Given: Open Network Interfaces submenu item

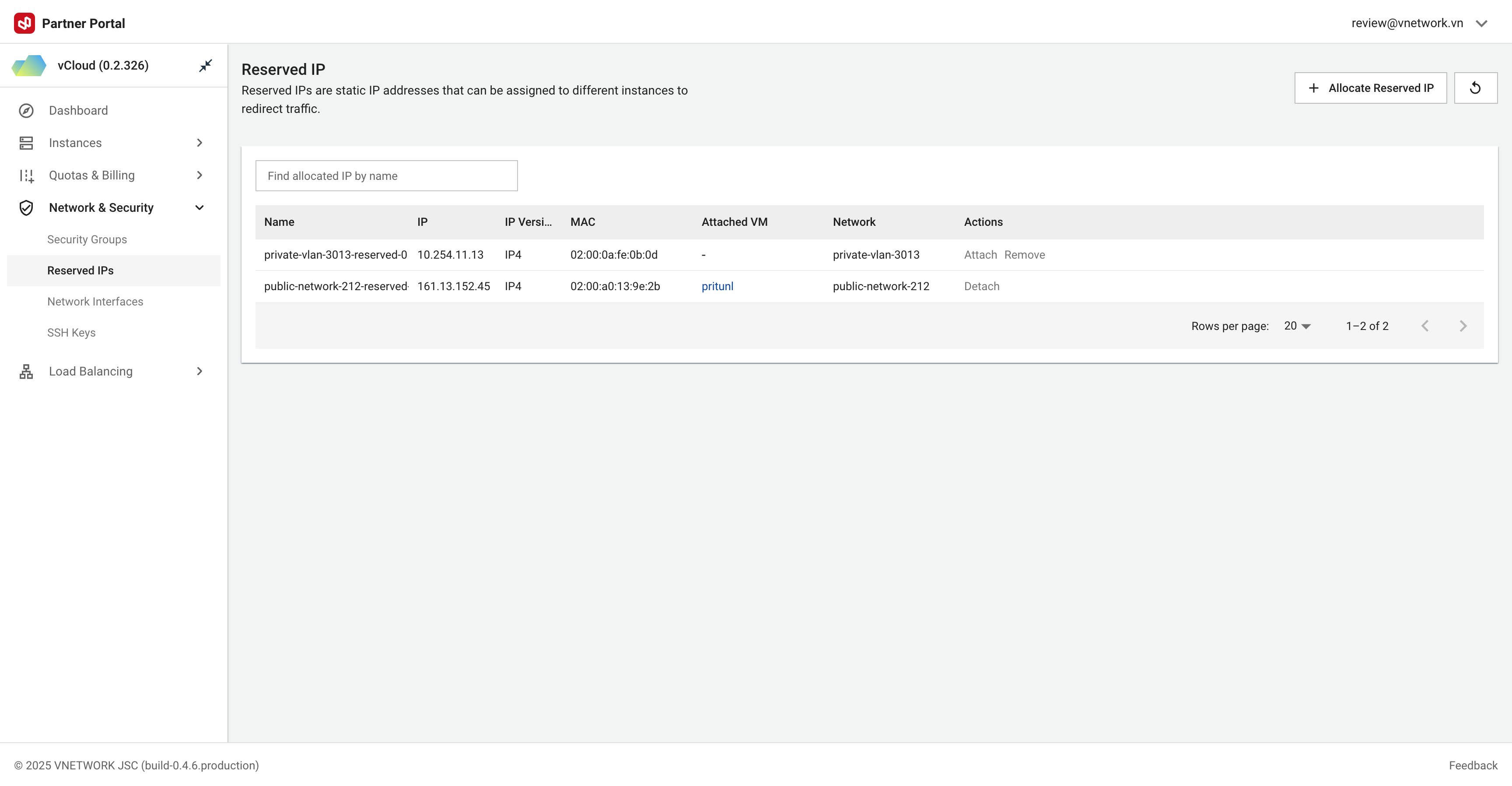Looking at the screenshot, I should pyautogui.click(x=114, y=302).
